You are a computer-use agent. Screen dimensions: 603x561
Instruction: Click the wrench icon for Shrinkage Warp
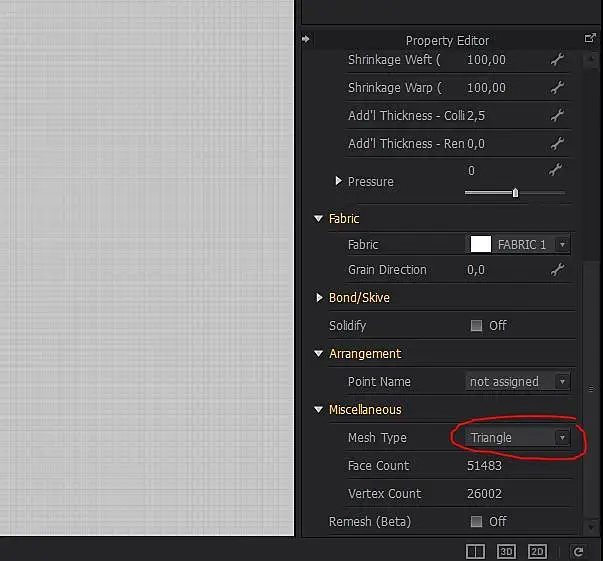point(557,88)
